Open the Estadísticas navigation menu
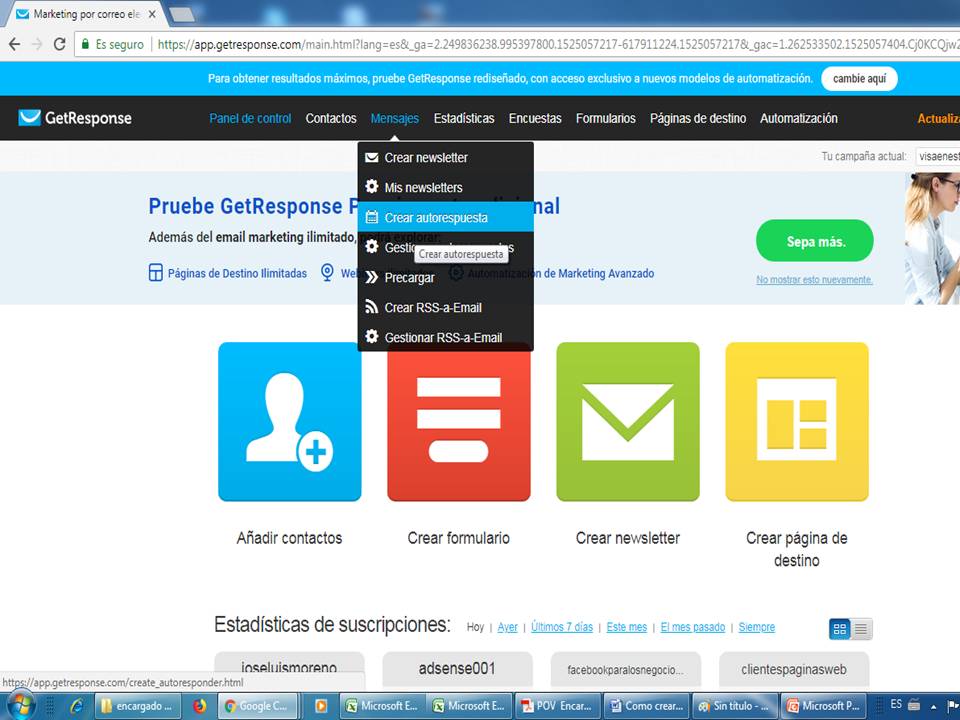 [x=464, y=118]
